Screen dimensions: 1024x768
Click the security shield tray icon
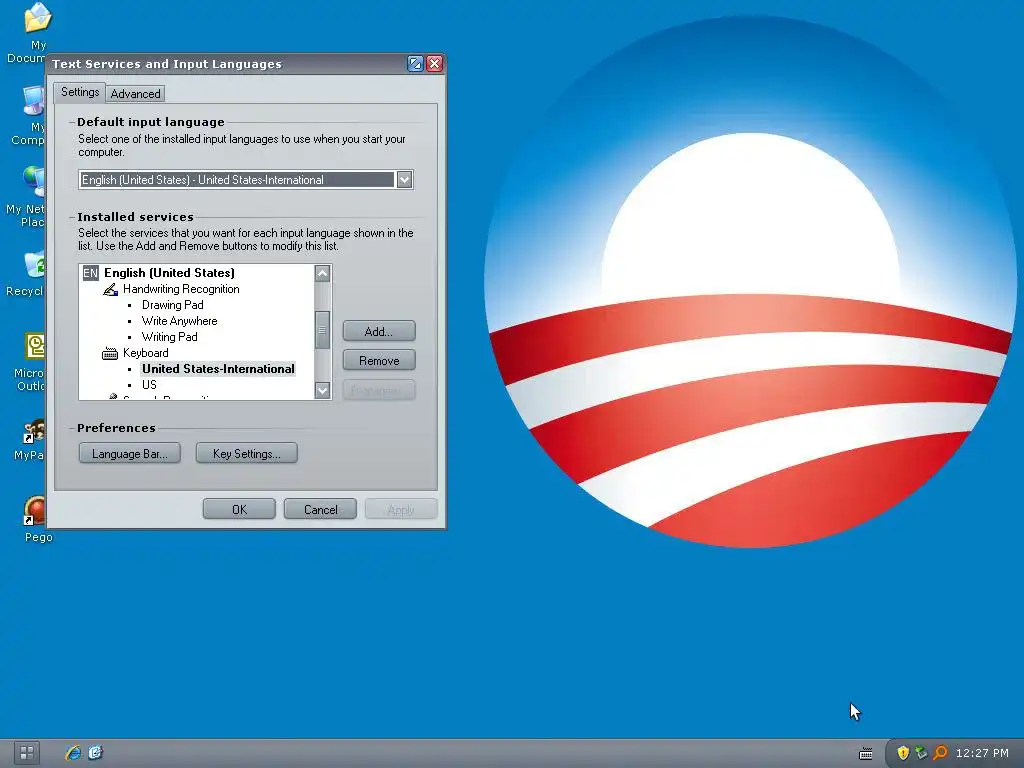point(903,753)
